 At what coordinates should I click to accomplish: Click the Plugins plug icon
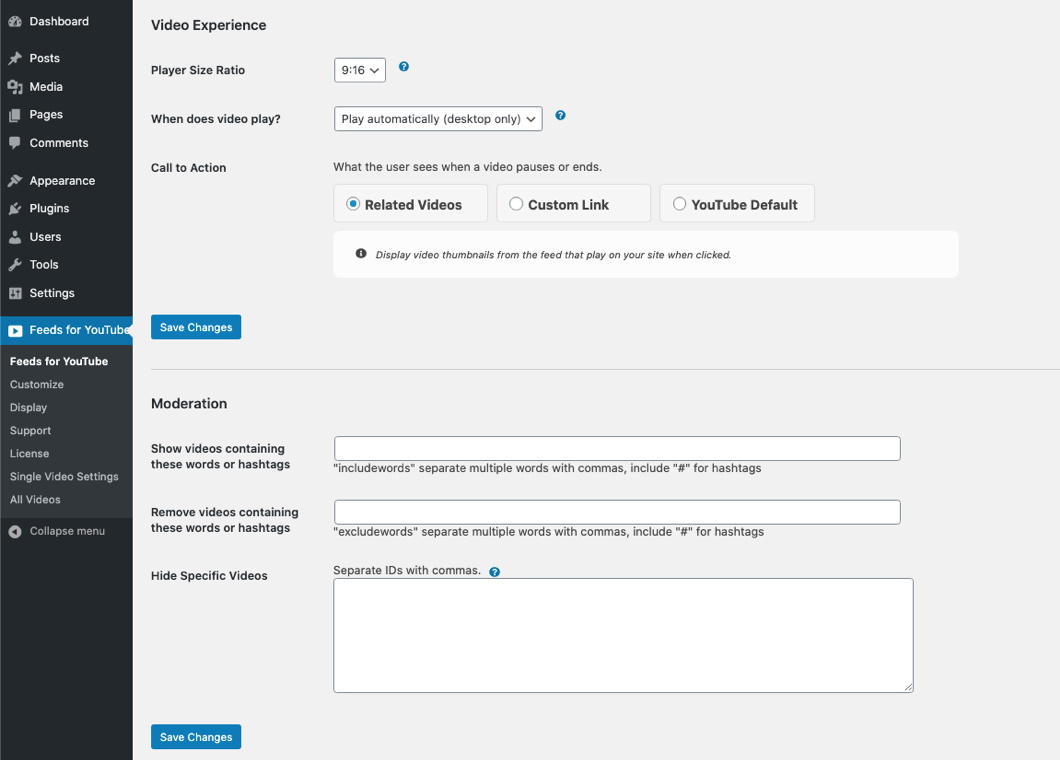click(15, 209)
